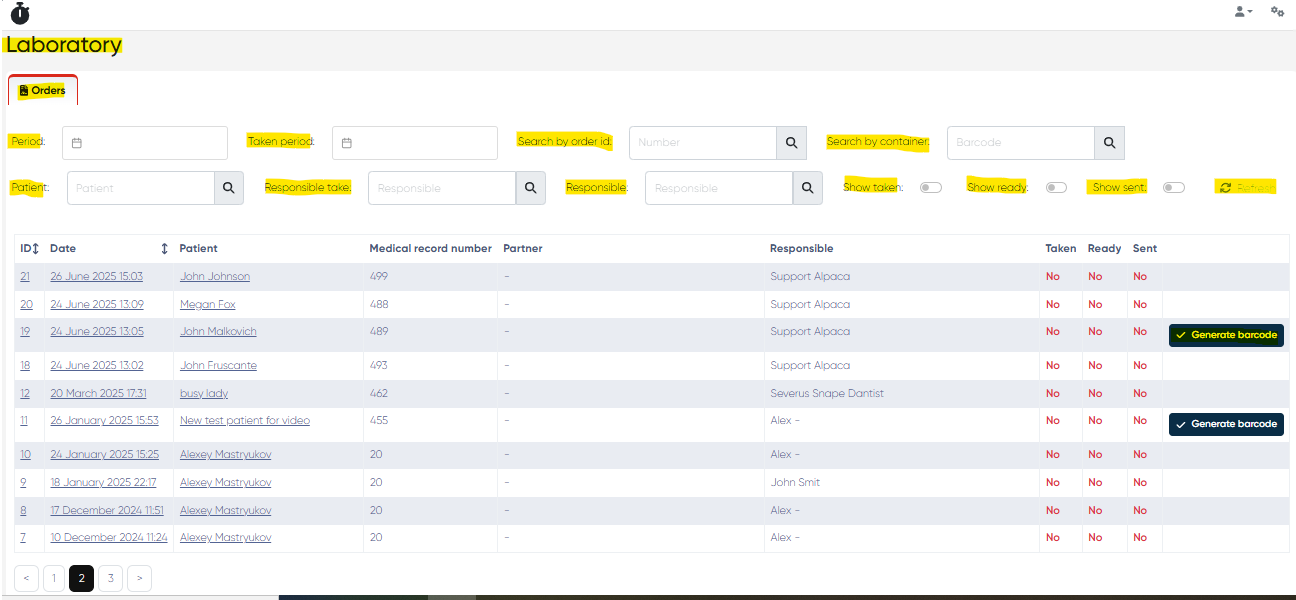Sort the table by Date column

(x=164, y=248)
